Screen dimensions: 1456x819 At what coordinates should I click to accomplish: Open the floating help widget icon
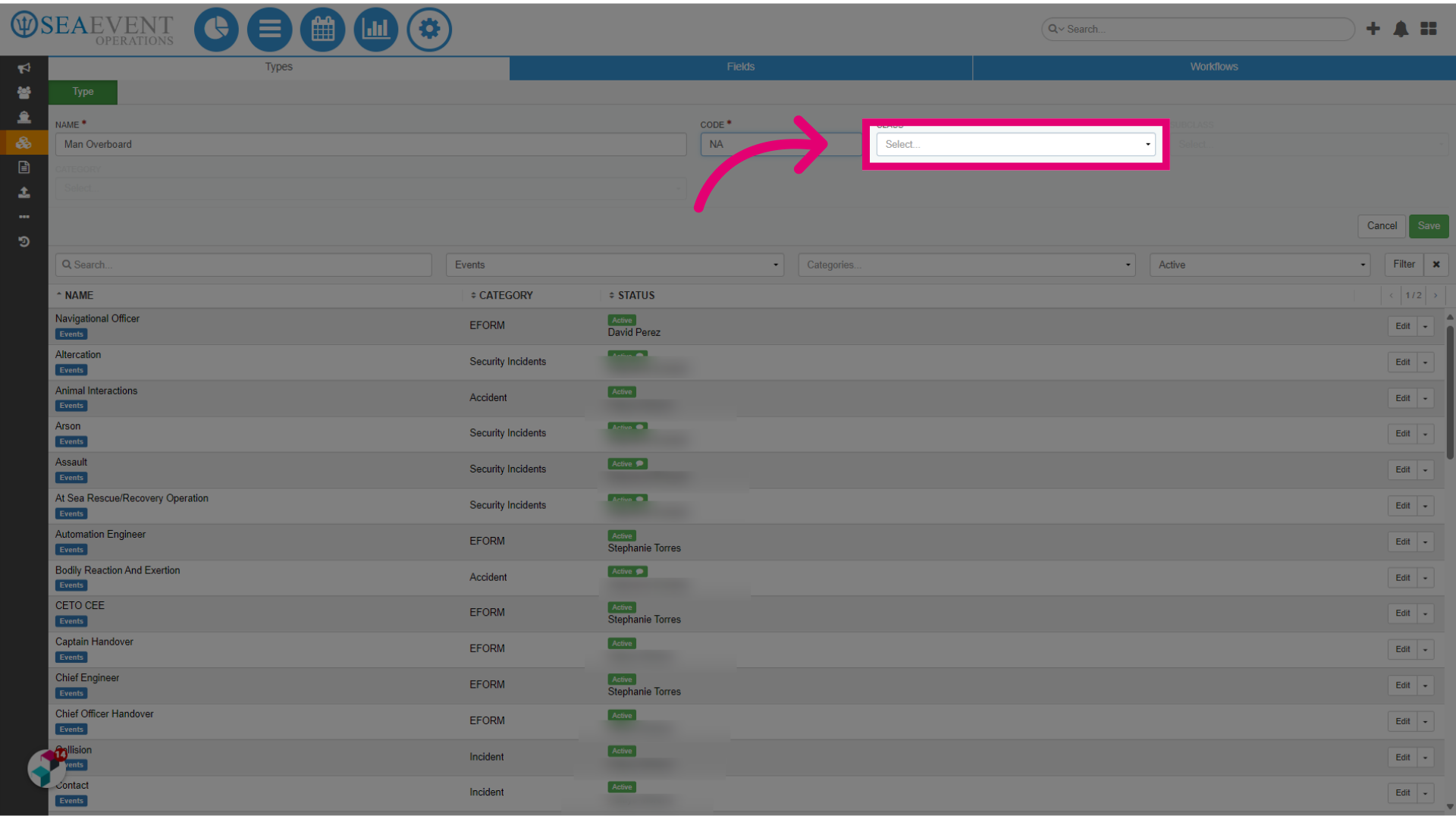(x=45, y=767)
